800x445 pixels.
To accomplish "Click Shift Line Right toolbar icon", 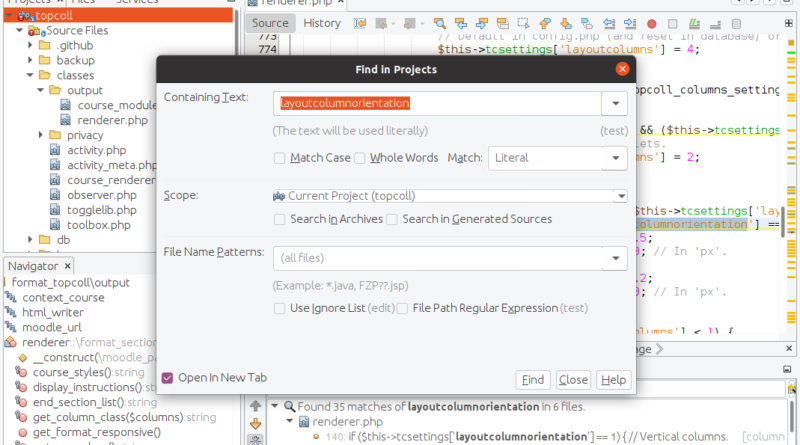I will click(630, 23).
